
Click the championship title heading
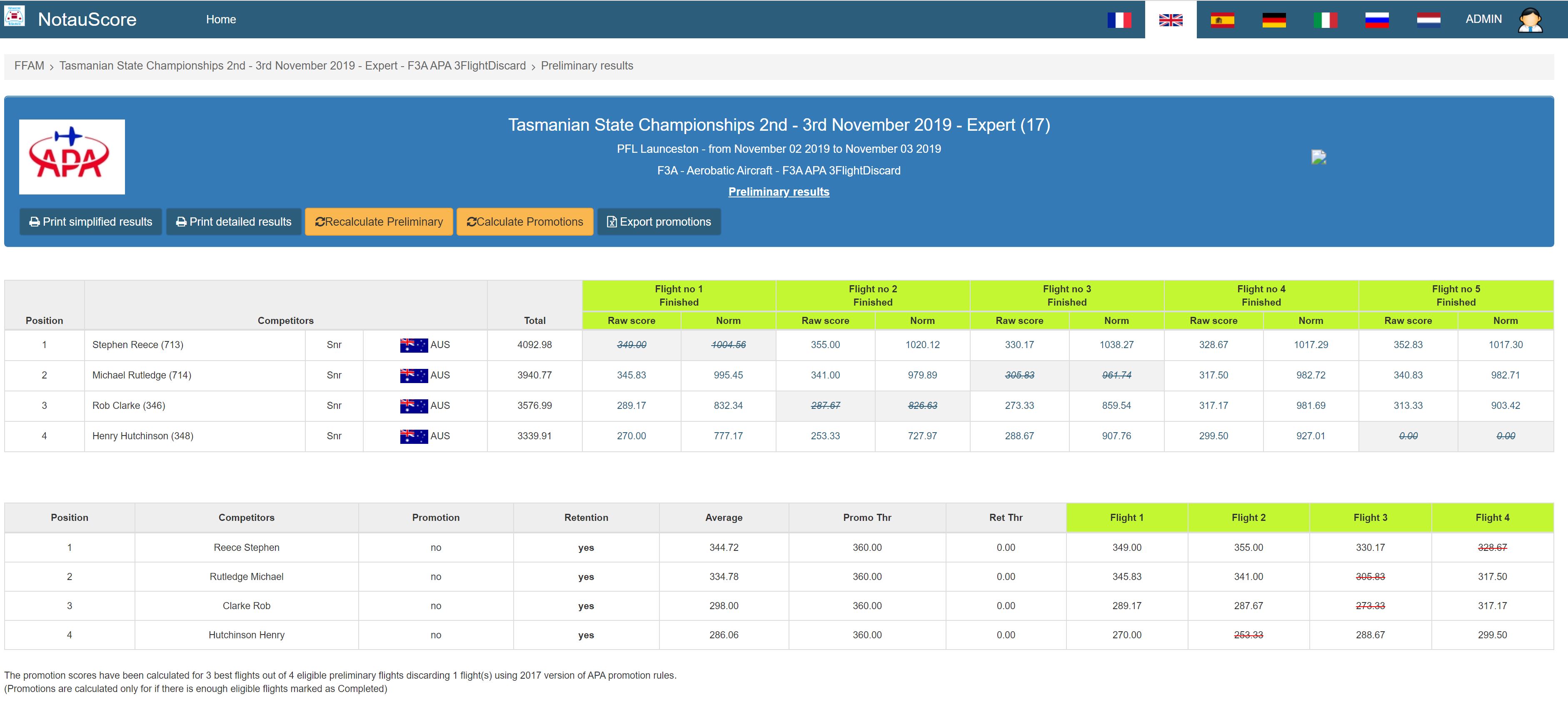[x=779, y=125]
